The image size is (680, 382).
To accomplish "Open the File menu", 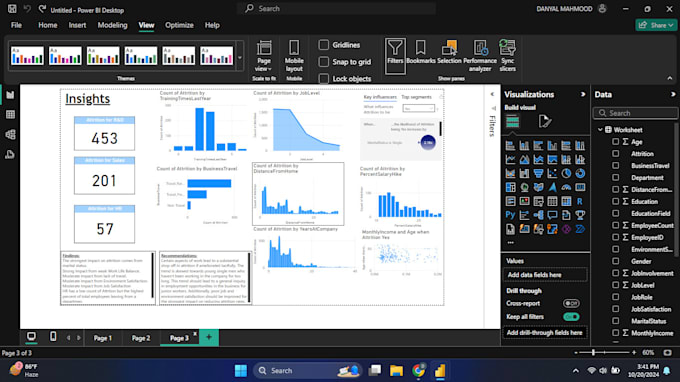I will [16, 25].
